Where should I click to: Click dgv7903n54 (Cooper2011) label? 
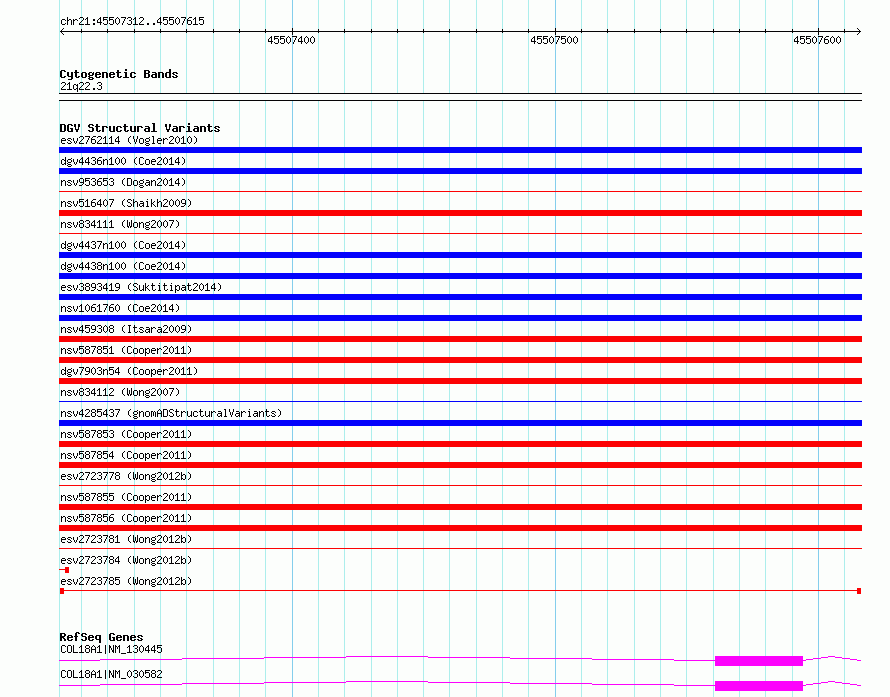(129, 371)
